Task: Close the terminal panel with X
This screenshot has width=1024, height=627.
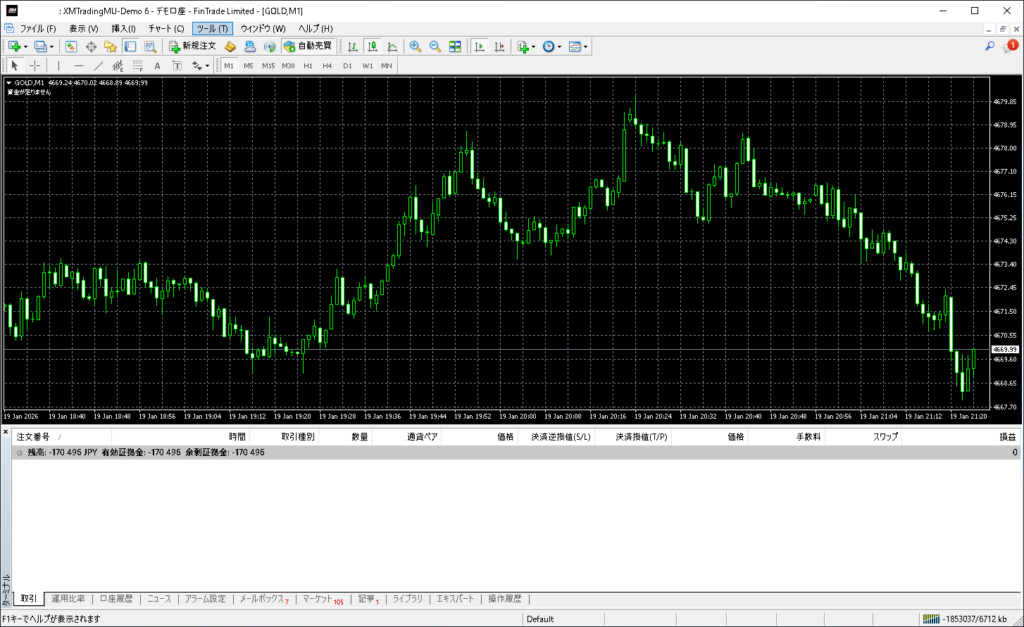Action: 7,432
